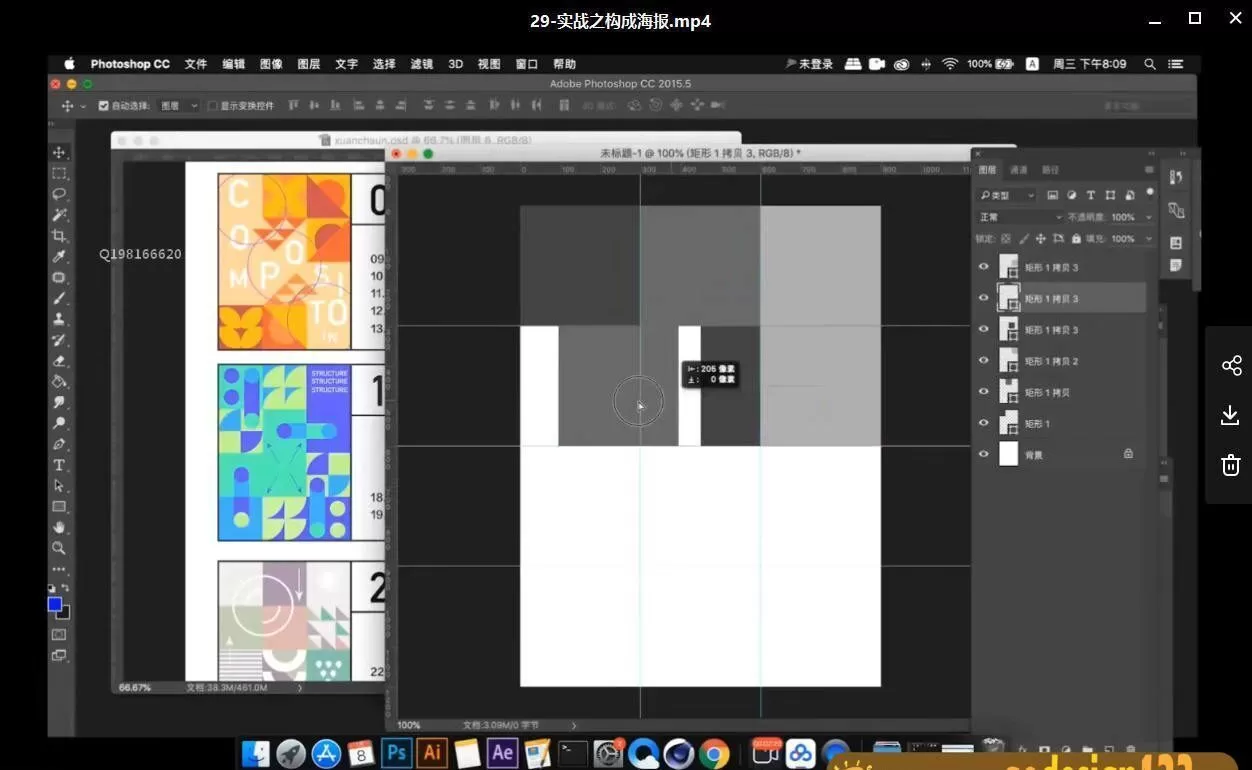
Task: Select the Lasso tool
Action: 59,194
